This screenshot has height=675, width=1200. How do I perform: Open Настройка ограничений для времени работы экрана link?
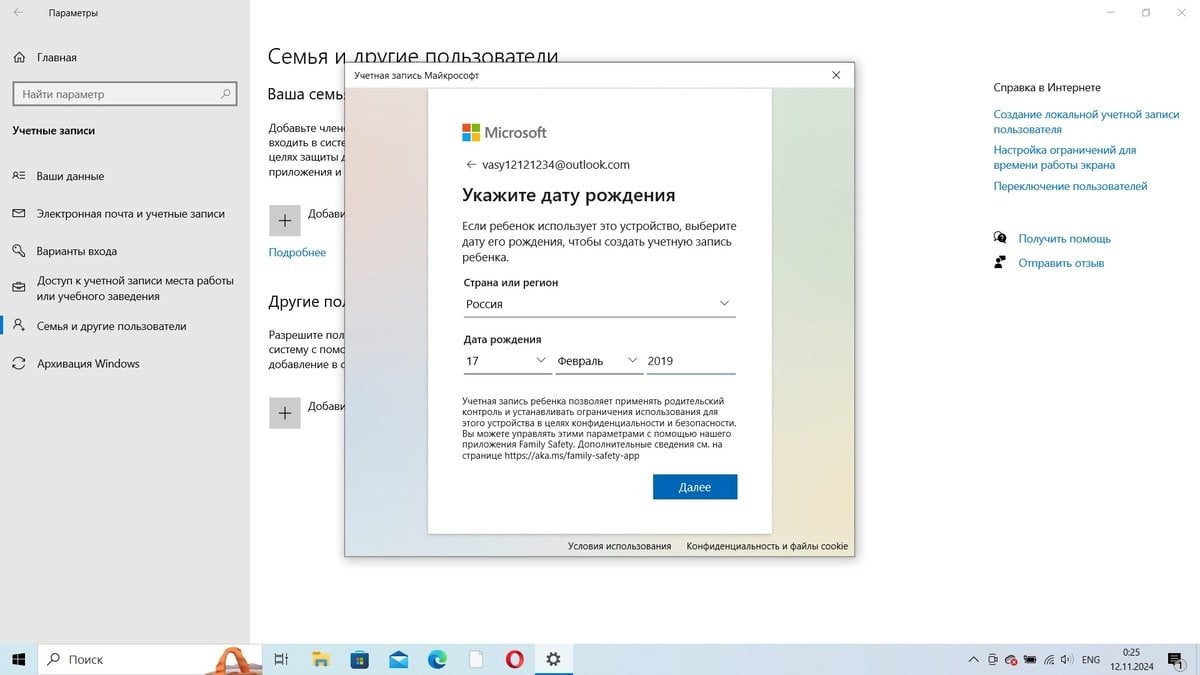(1064, 157)
